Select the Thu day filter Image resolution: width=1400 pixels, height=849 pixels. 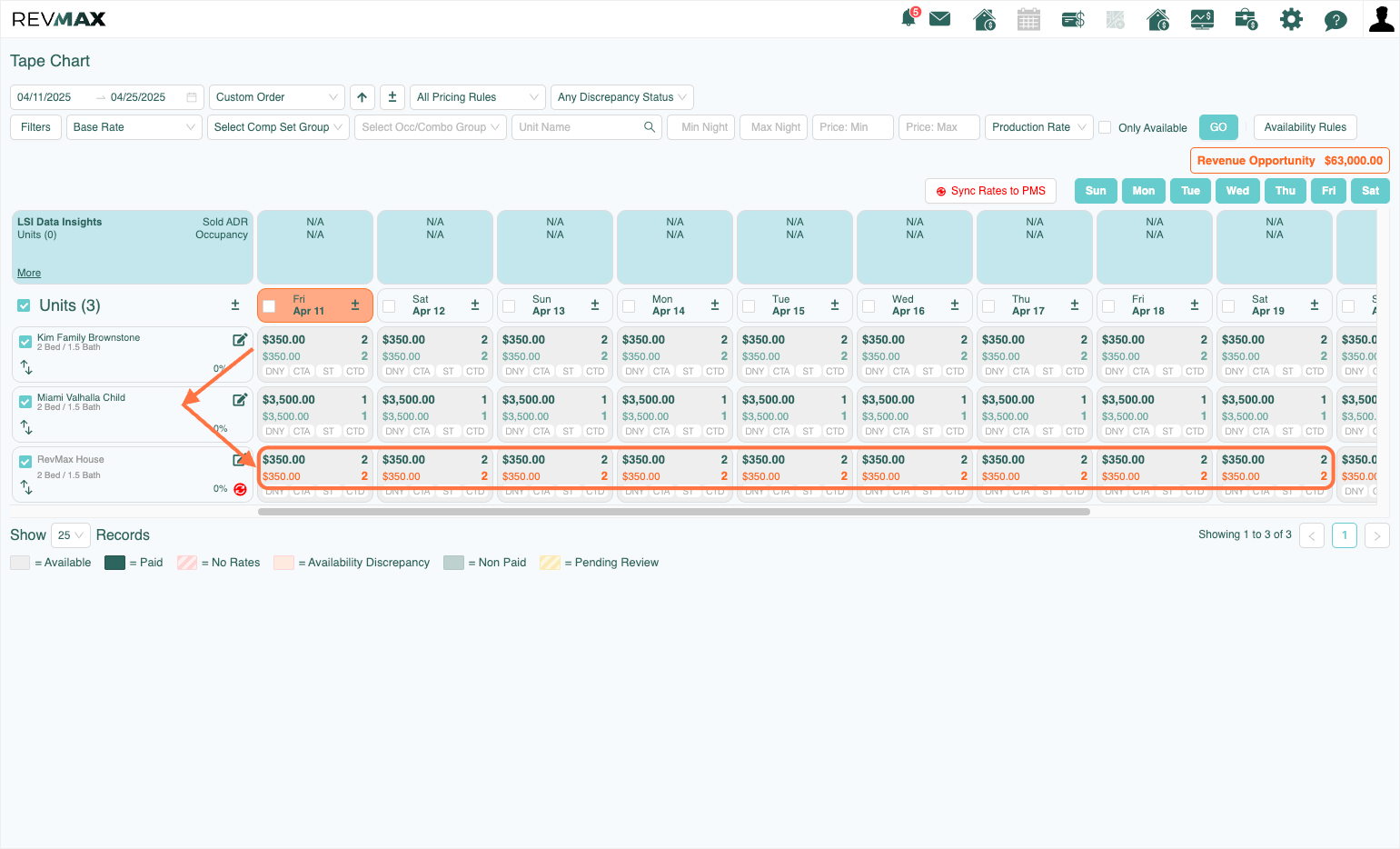1286,191
